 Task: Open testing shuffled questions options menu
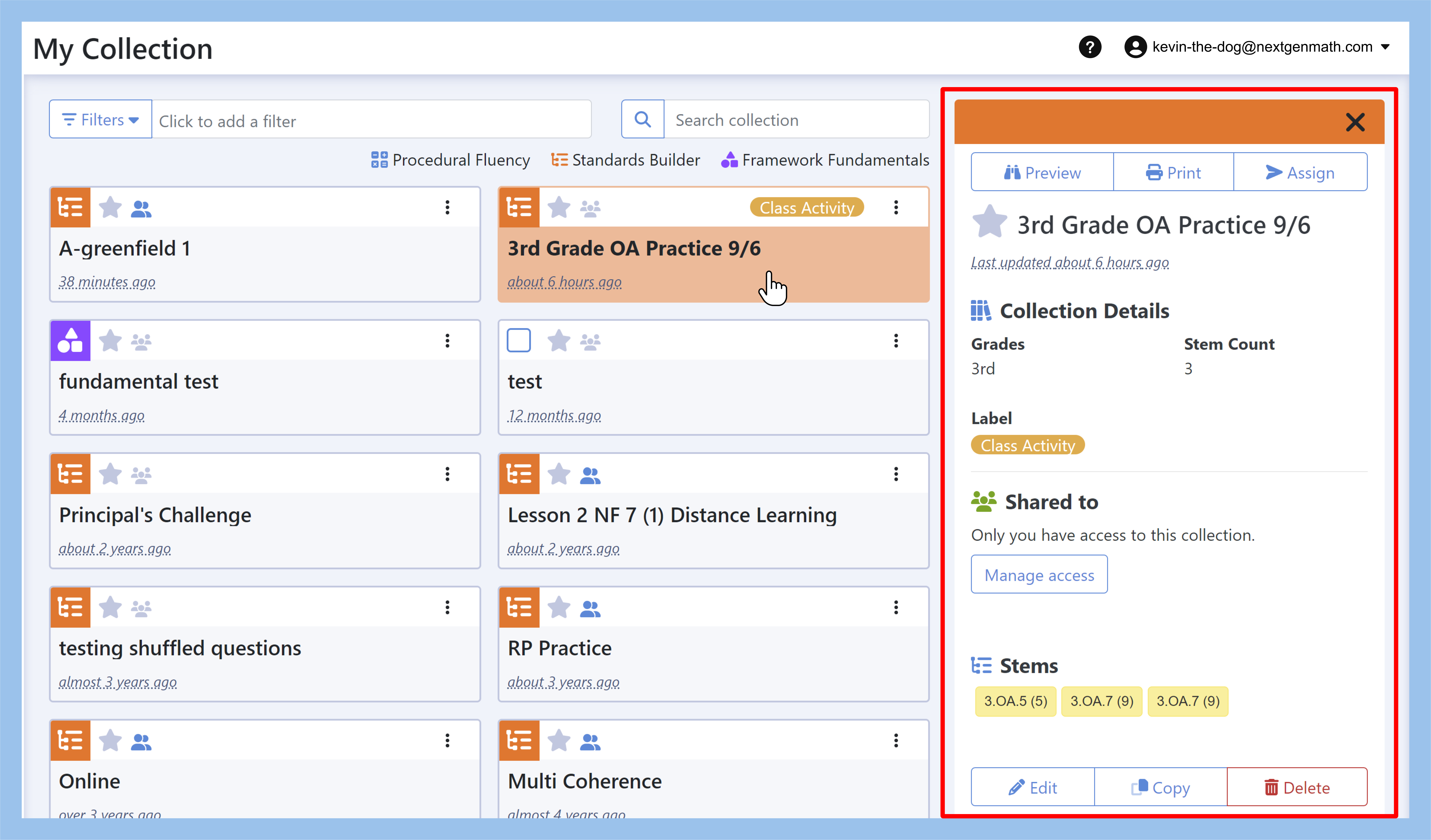click(x=447, y=607)
